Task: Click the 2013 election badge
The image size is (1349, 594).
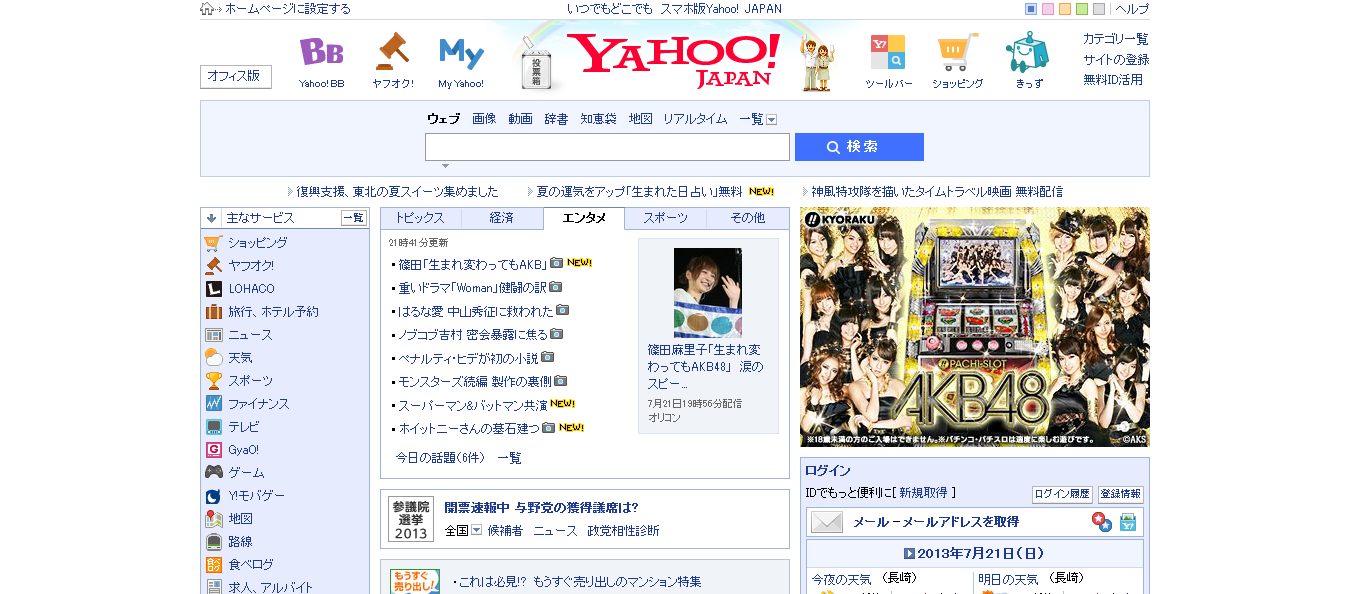Action: (x=411, y=519)
